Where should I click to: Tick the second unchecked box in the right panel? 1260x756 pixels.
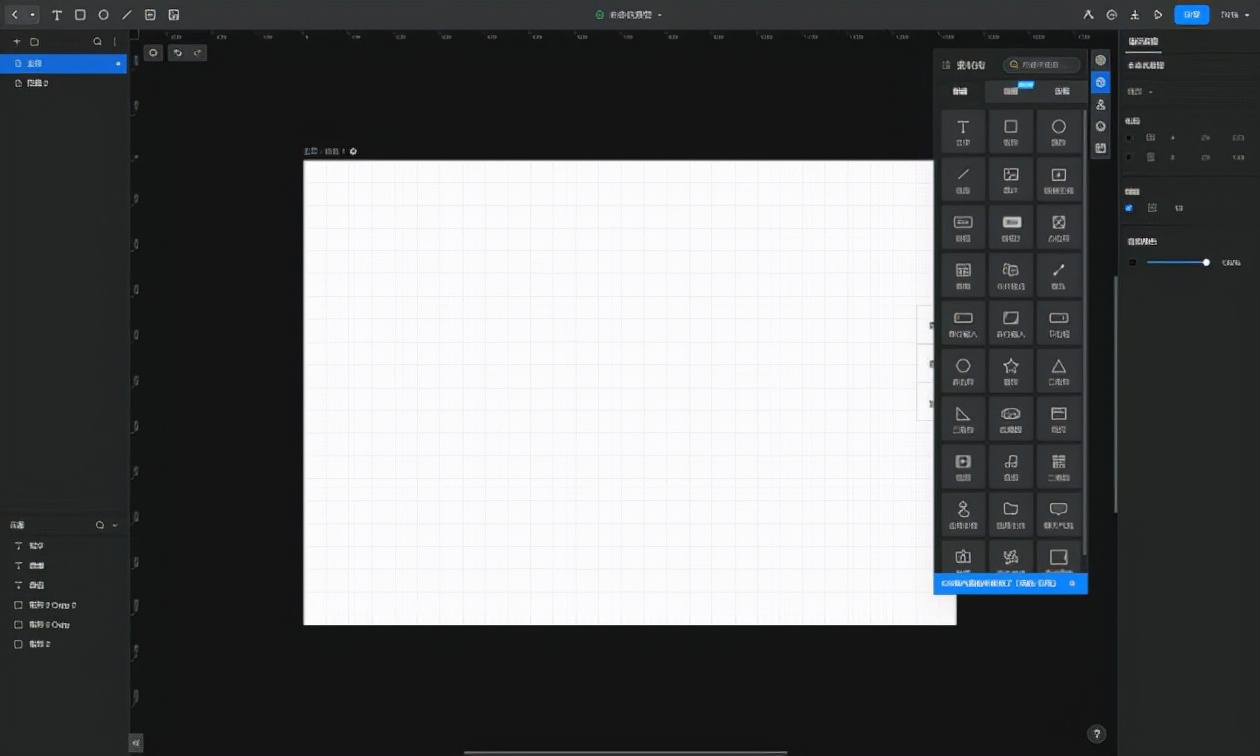click(1129, 157)
